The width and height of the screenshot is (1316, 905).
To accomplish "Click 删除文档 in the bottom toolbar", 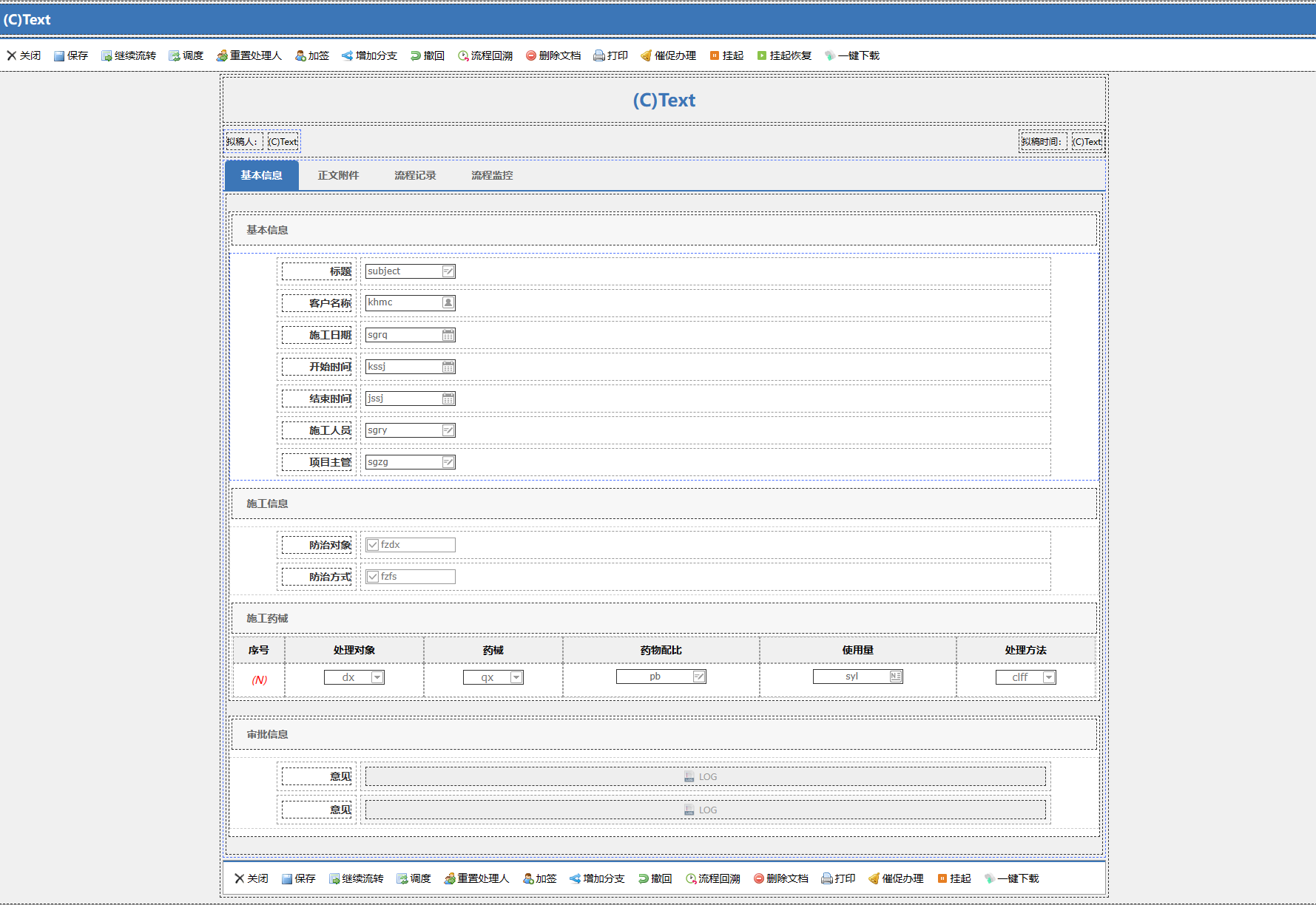I will tap(781, 878).
